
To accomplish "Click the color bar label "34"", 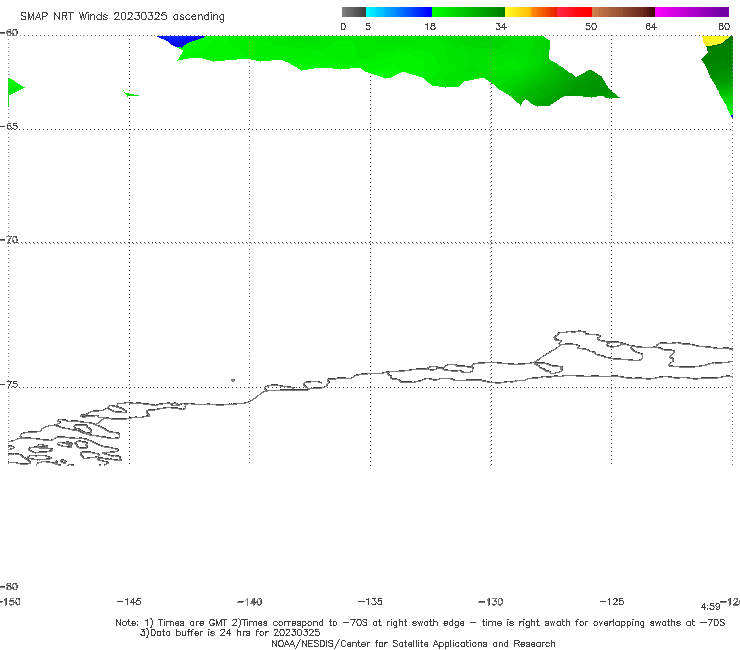I will 501,27.
